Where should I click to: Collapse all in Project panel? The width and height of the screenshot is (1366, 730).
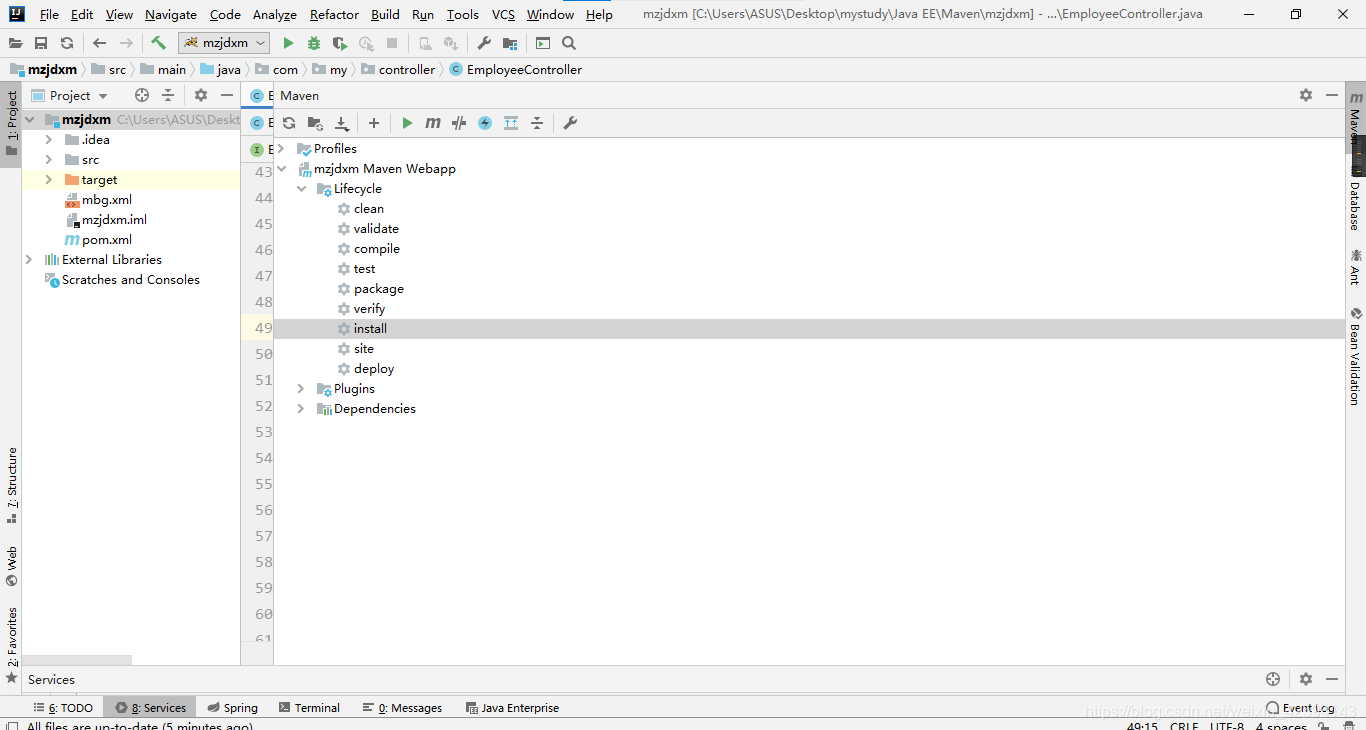click(x=168, y=95)
